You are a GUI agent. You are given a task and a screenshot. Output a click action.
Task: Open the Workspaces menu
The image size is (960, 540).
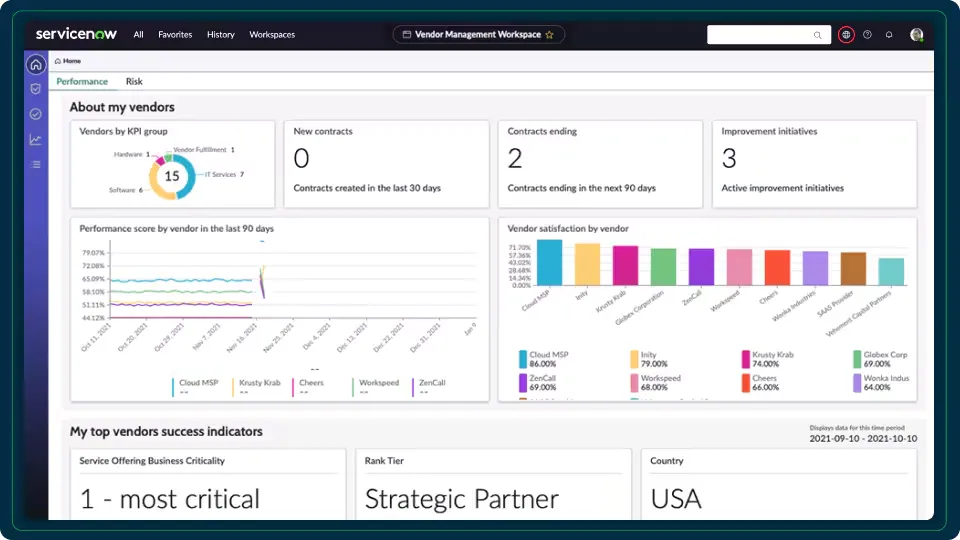(x=272, y=35)
